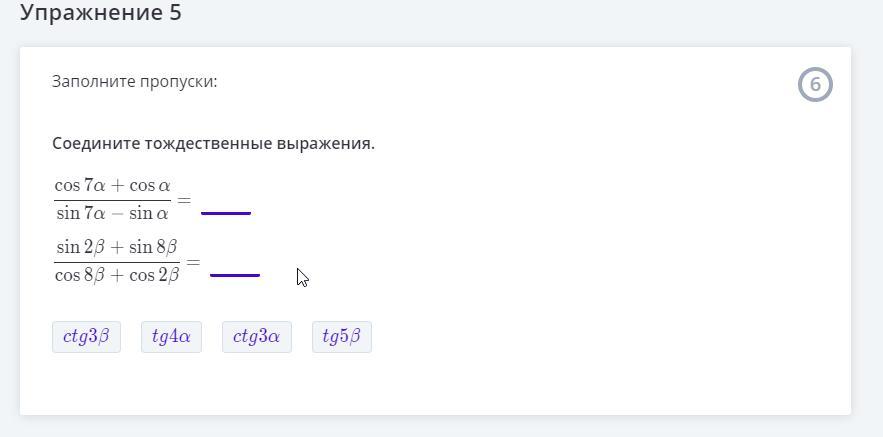This screenshot has height=437, width=883.
Task: Click the denominator sin 7α − sin α
Action: (x=112, y=213)
